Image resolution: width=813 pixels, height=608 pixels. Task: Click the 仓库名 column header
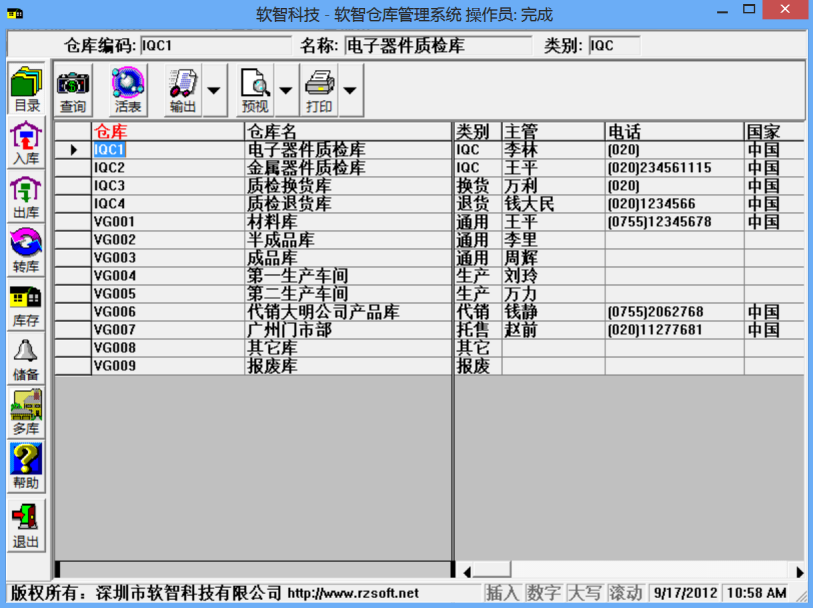[348, 132]
